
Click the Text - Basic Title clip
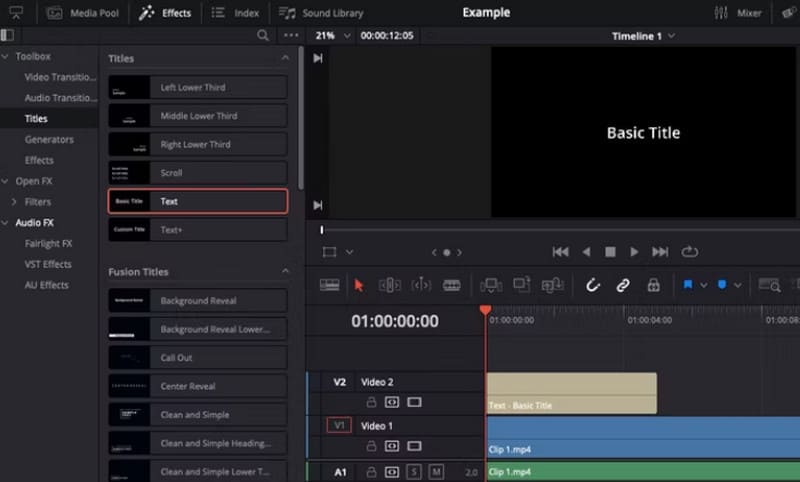[570, 393]
